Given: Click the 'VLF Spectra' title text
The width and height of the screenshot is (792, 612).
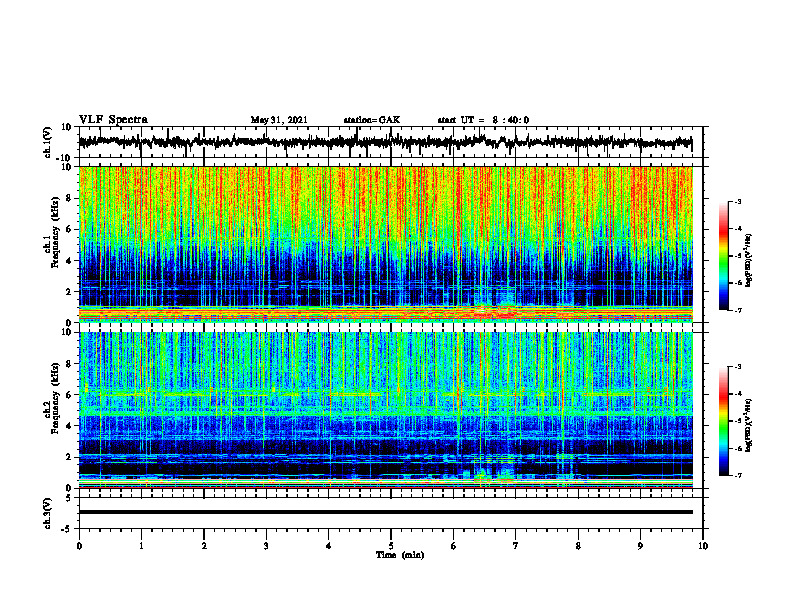Looking at the screenshot, I should 113,120.
